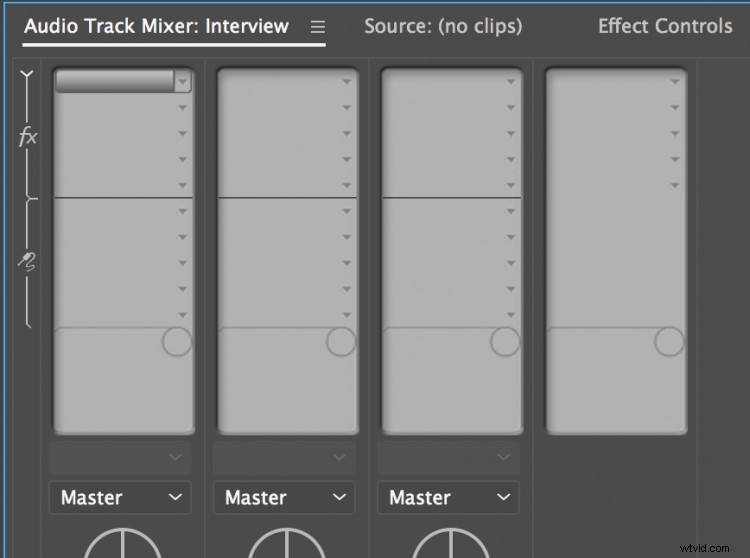Click the third track's effect parameter knob
This screenshot has width=750, height=558.
point(505,341)
